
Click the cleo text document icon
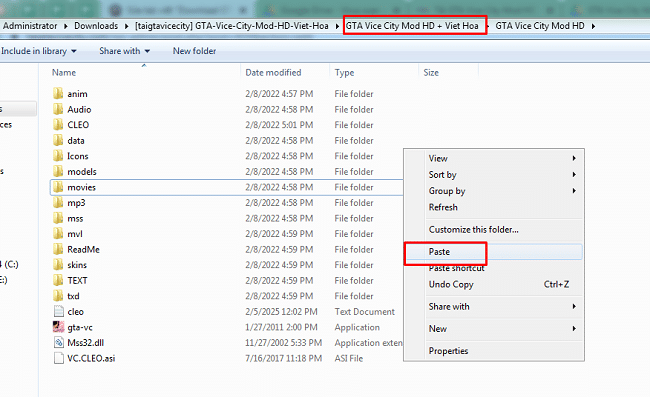[x=58, y=312]
